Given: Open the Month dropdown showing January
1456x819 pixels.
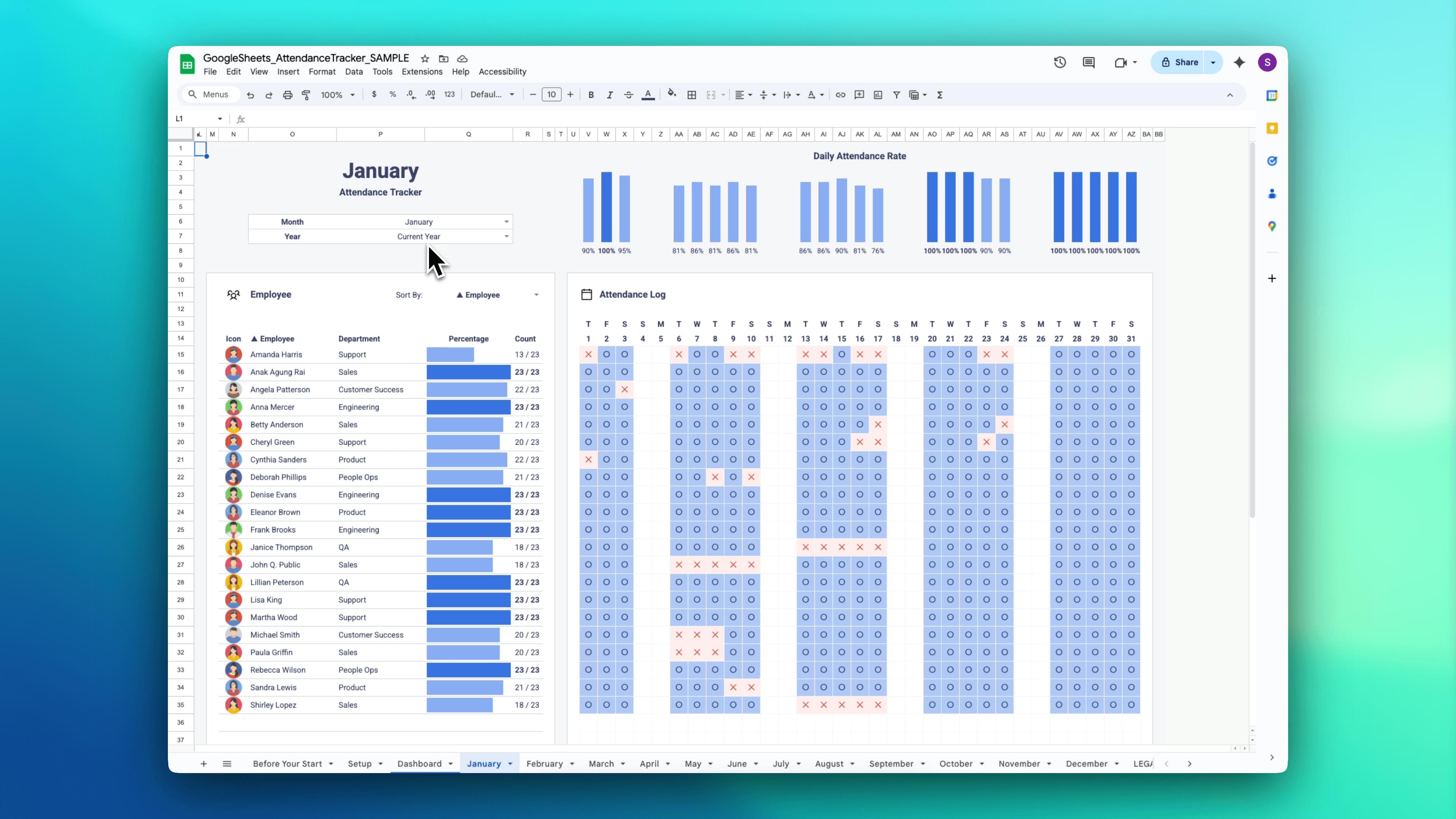Looking at the screenshot, I should (x=506, y=222).
